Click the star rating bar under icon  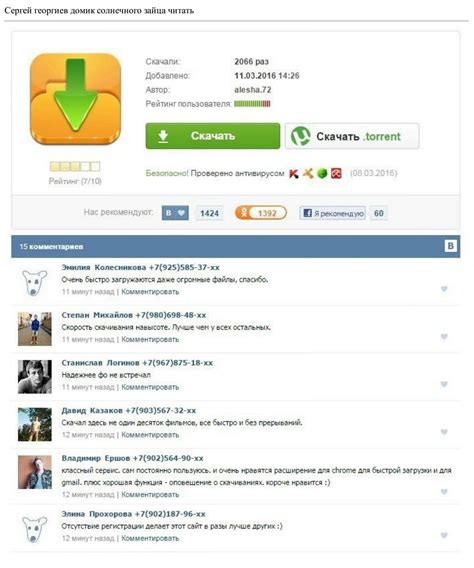tap(75, 167)
